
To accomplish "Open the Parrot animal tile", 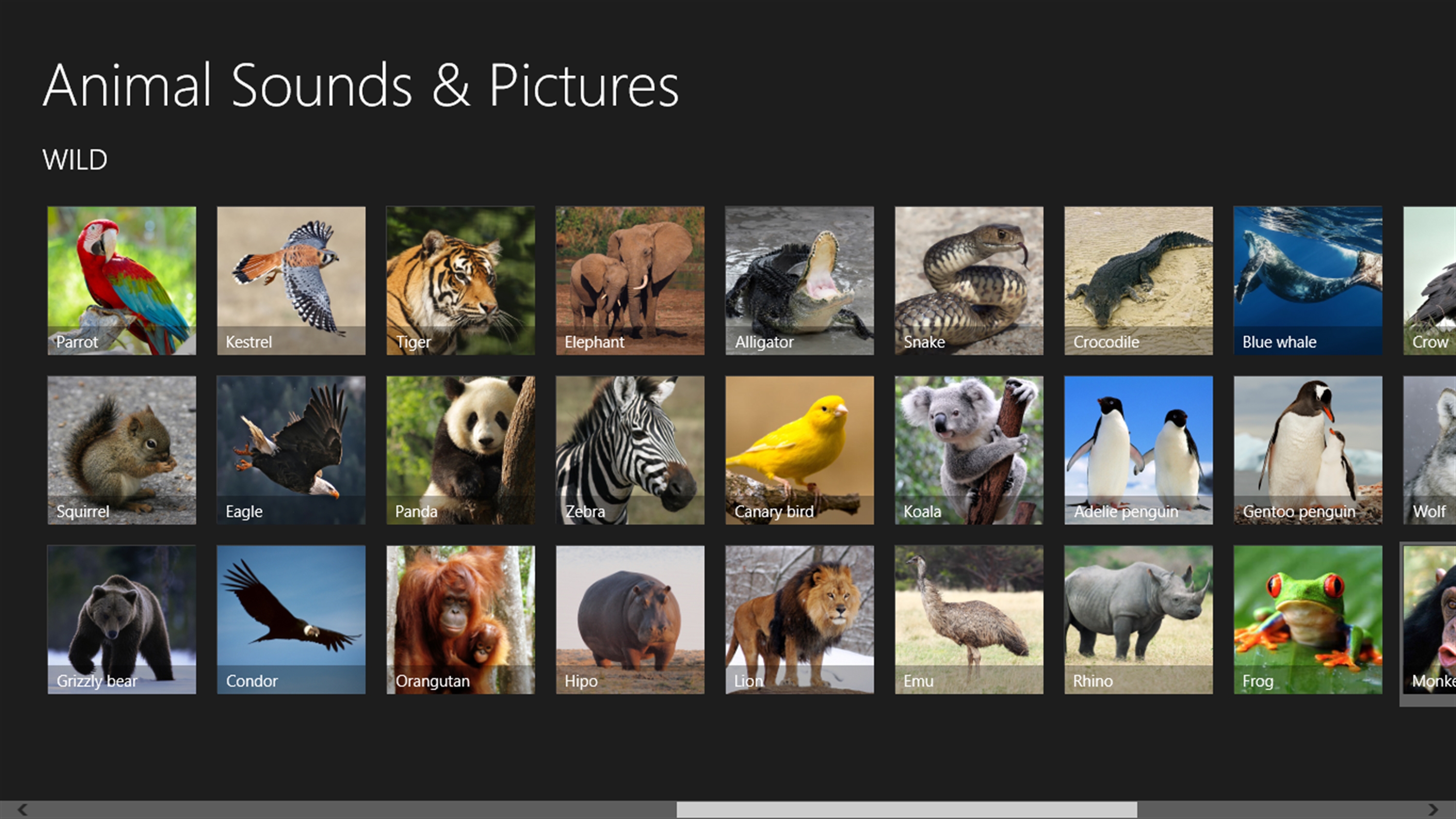I will 121,280.
